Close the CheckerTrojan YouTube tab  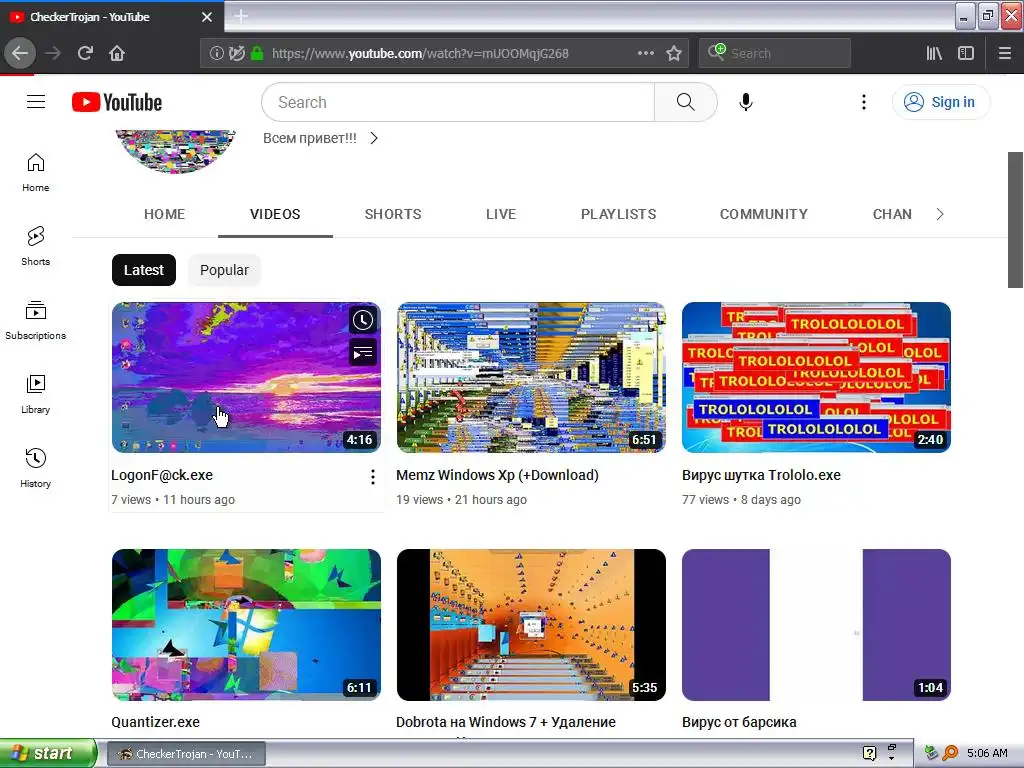pyautogui.click(x=206, y=17)
